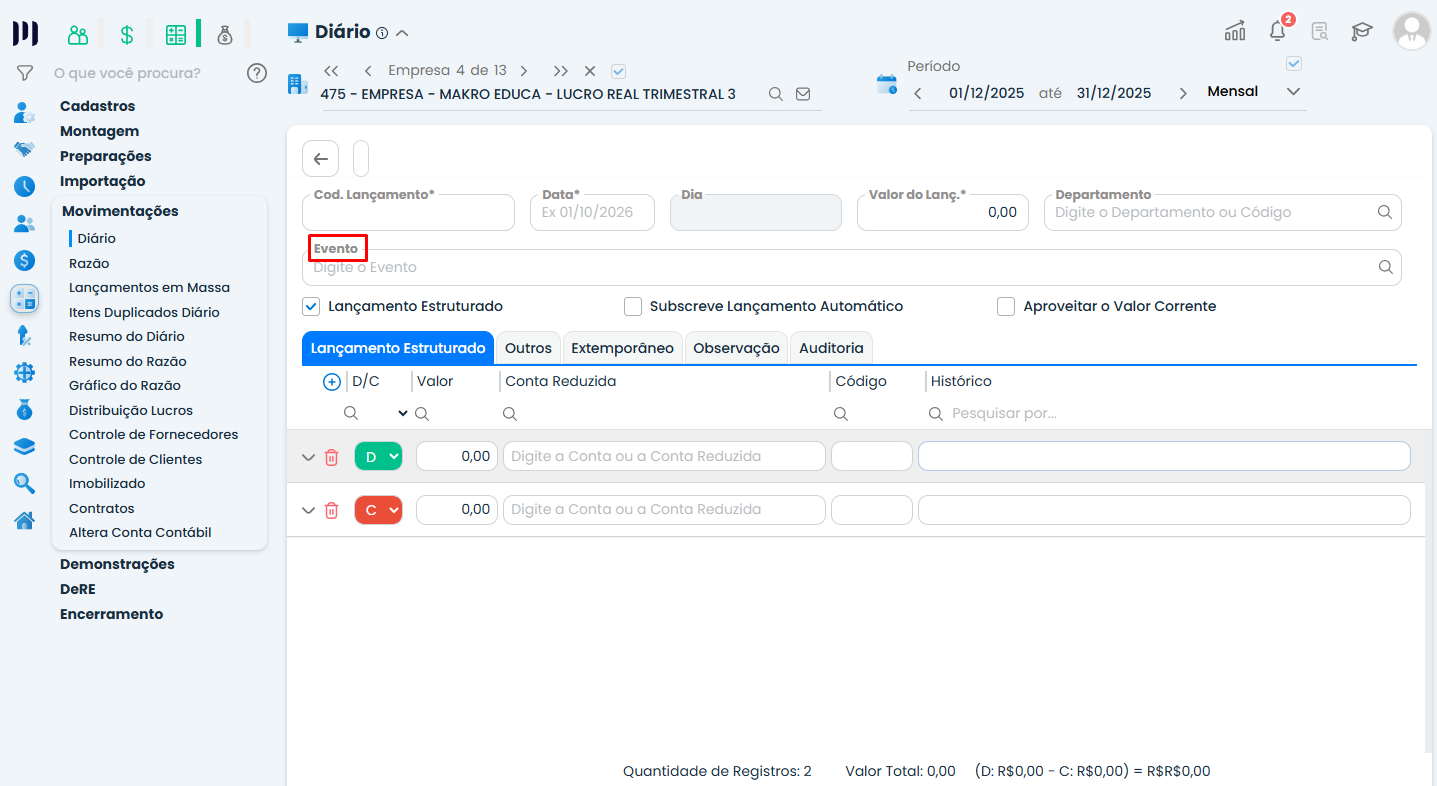1437x786 pixels.
Task: Click the search icon beside company name
Action: 775,94
